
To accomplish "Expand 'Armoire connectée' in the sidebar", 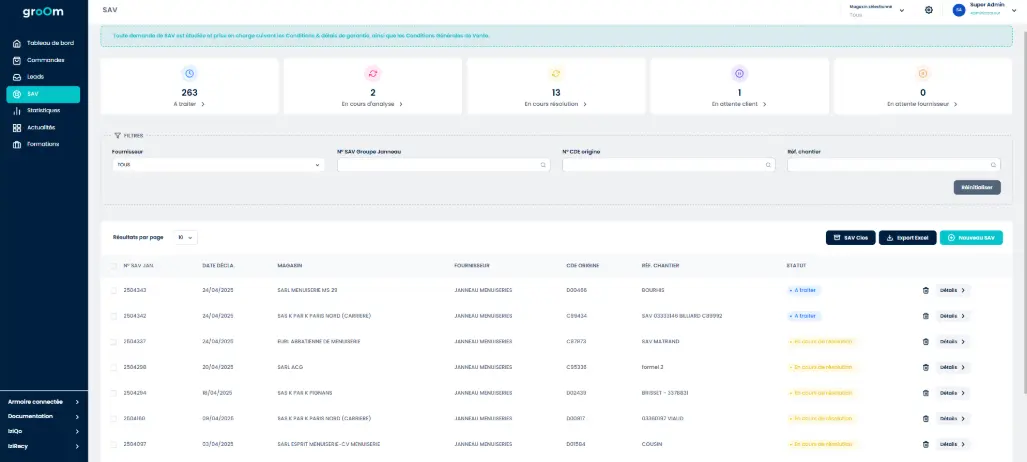I will [x=44, y=402].
